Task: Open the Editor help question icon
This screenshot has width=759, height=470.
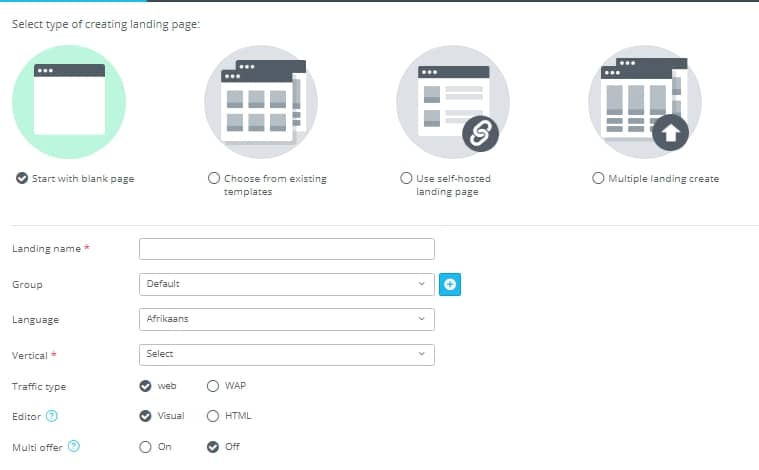Action: [52, 416]
